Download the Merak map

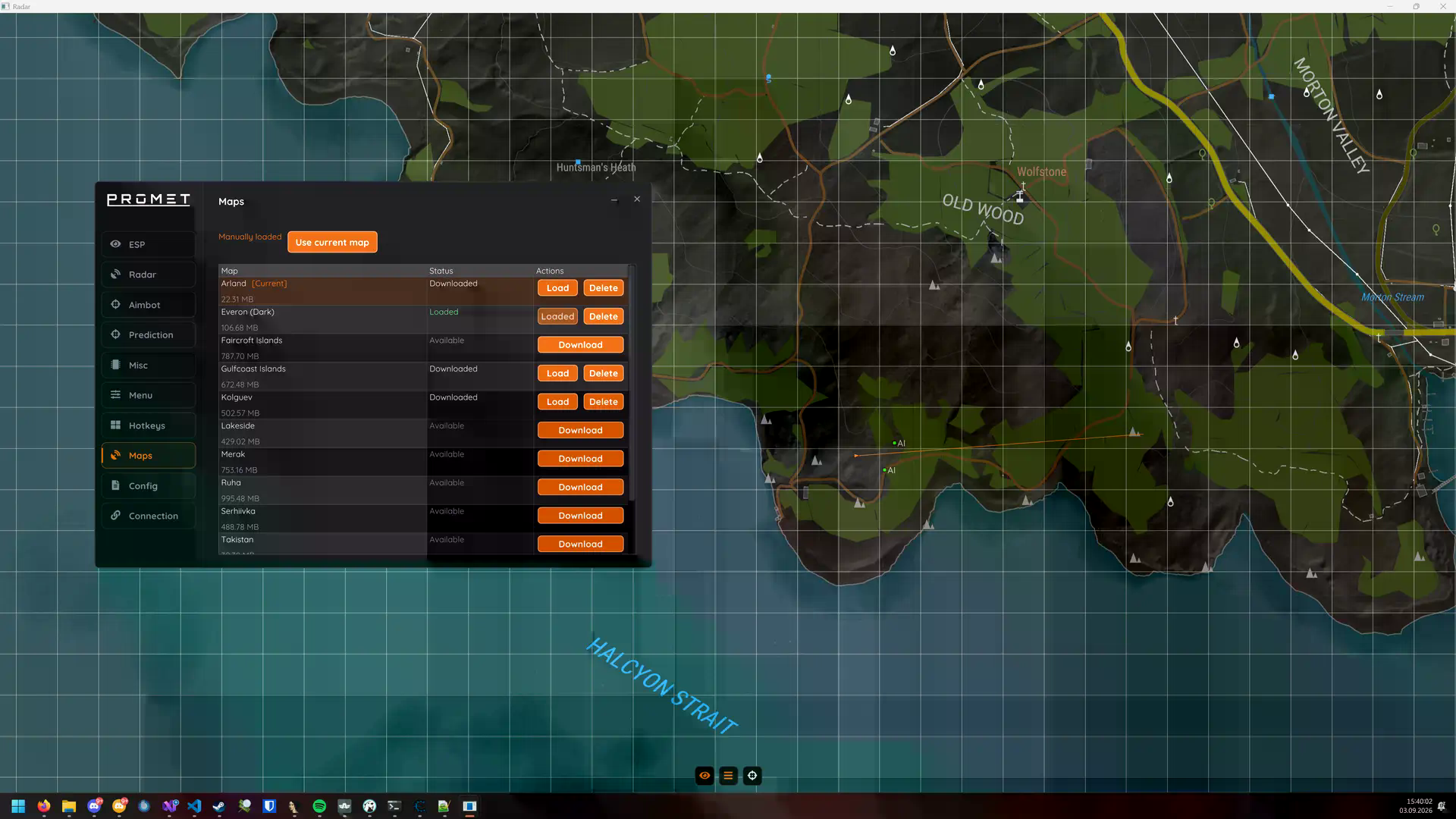pyautogui.click(x=581, y=459)
